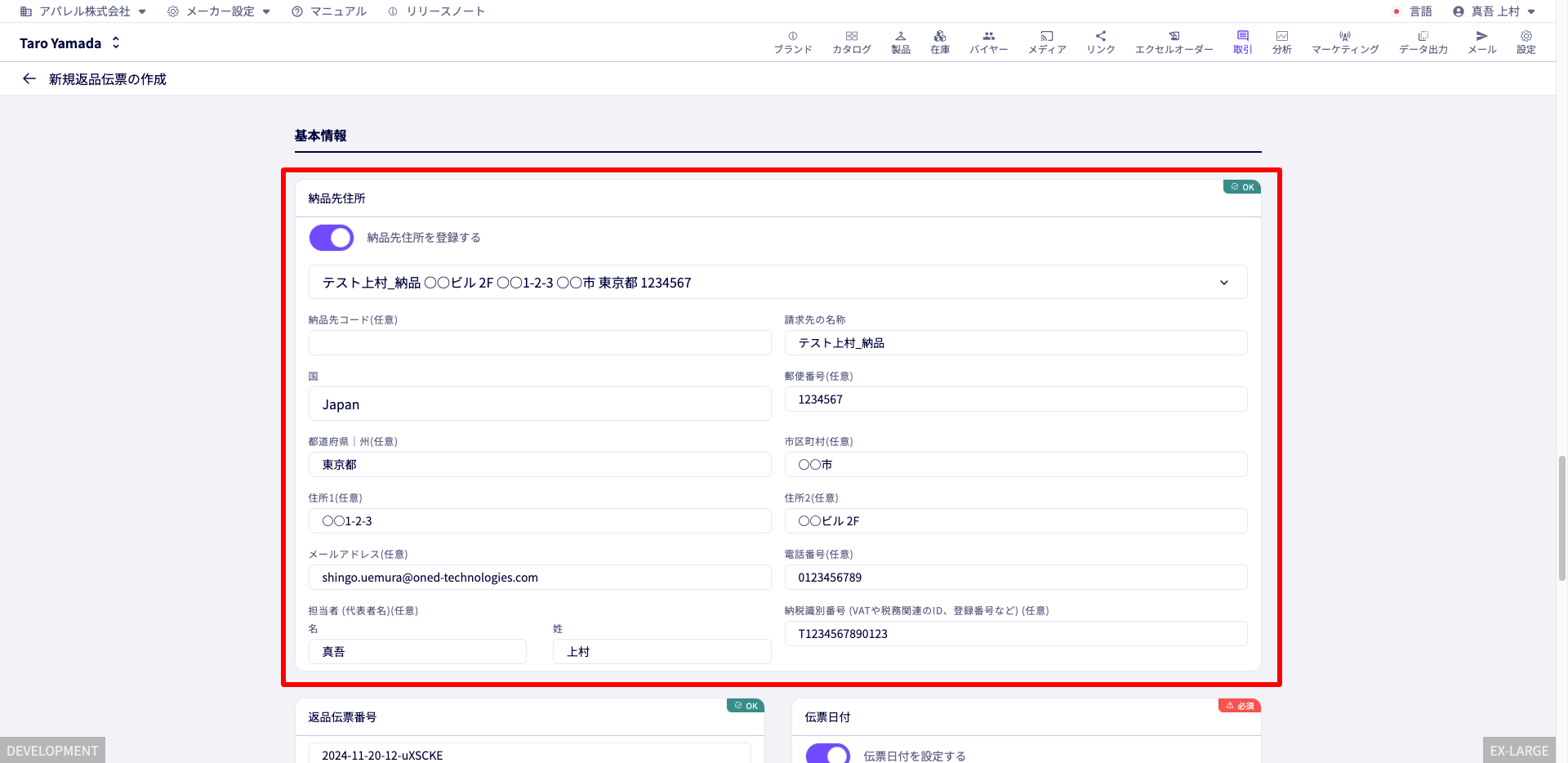Open the リリースノート link

point(436,11)
